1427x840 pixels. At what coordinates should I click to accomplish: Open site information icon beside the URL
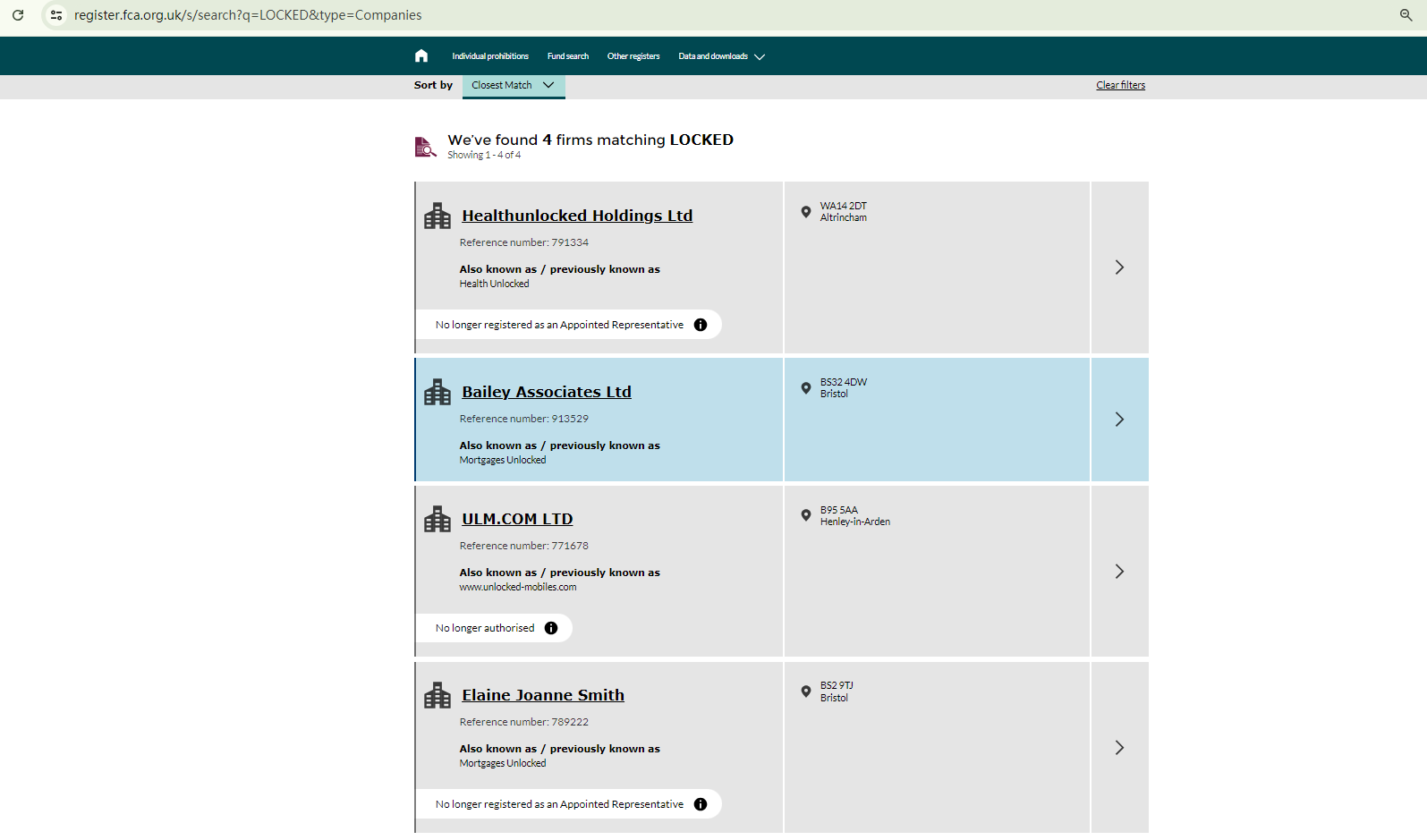[x=56, y=15]
